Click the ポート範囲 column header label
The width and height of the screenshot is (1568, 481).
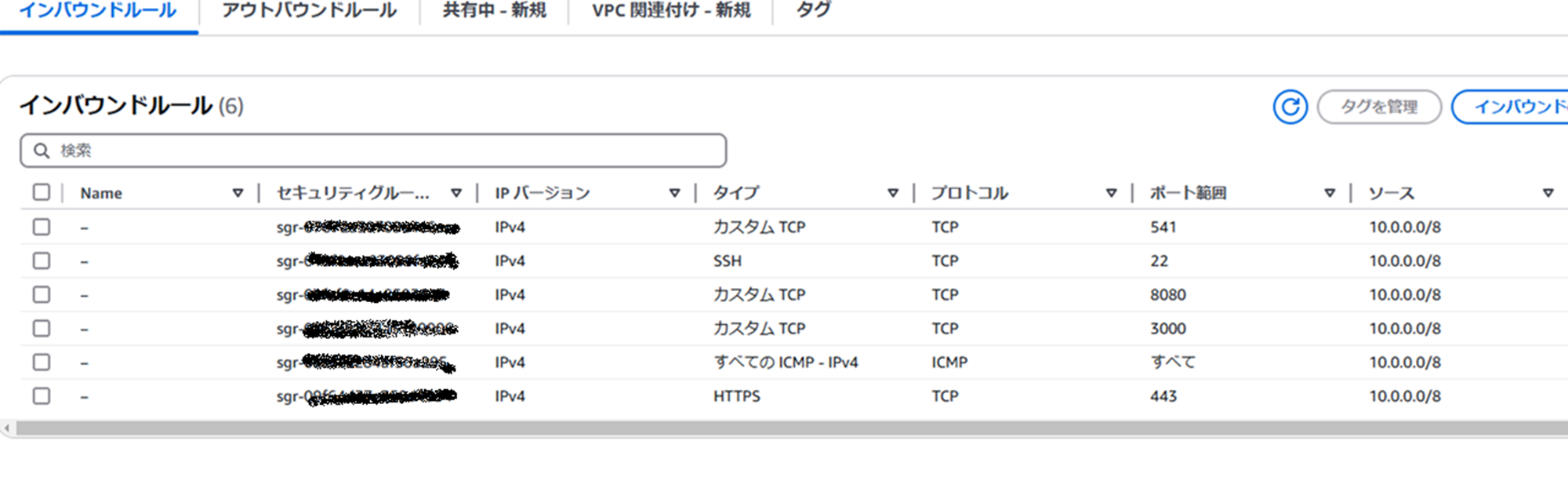coord(1189,193)
